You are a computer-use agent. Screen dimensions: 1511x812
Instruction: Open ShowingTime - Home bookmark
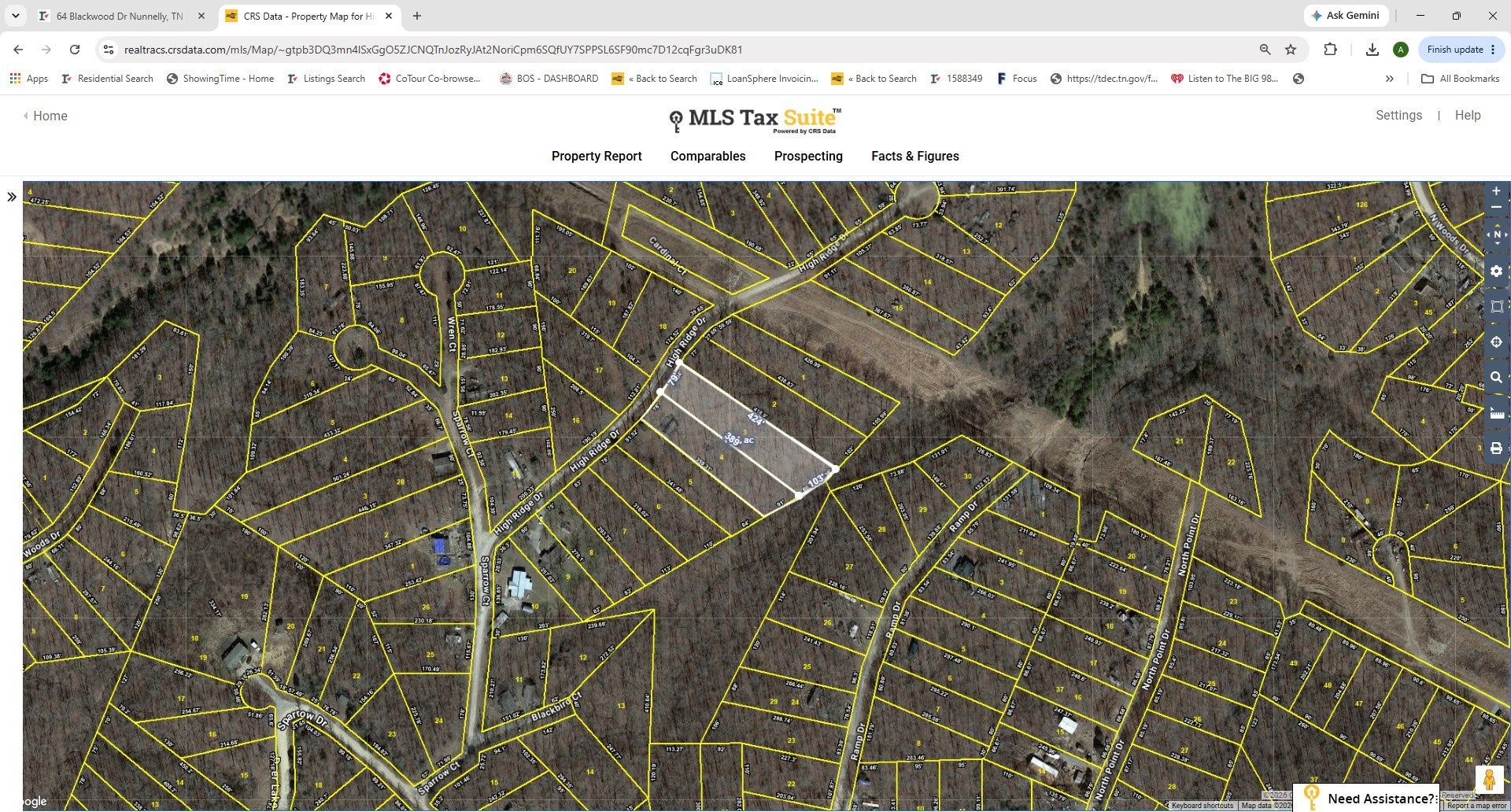220,79
